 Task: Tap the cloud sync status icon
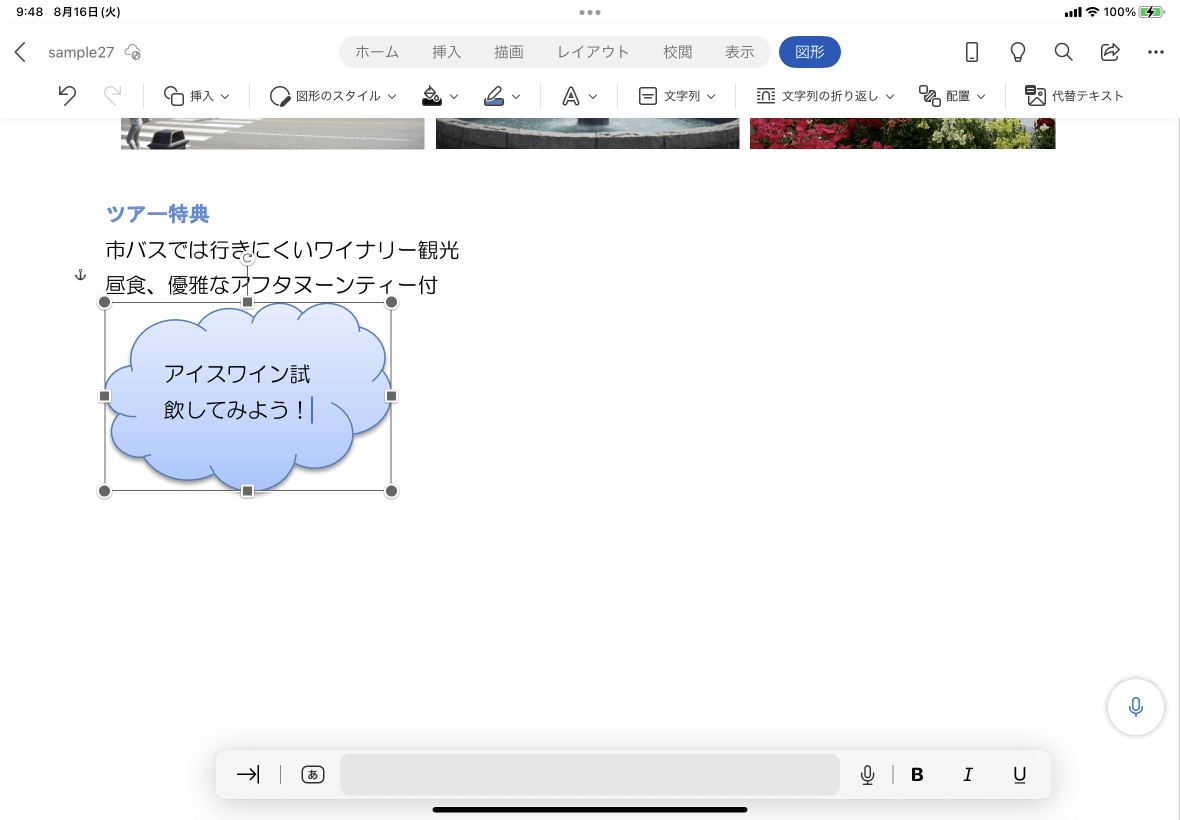pyautogui.click(x=132, y=51)
